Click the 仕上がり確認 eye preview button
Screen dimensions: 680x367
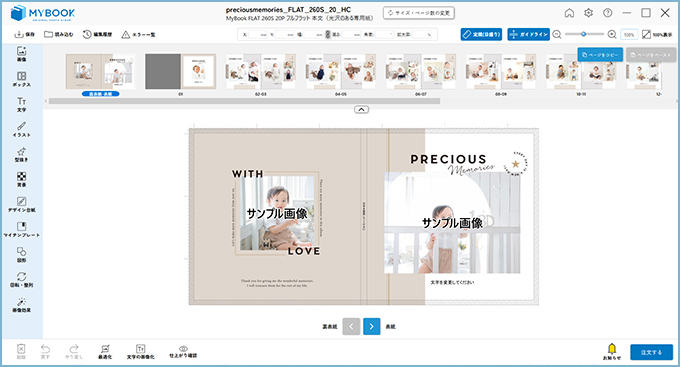pos(183,352)
